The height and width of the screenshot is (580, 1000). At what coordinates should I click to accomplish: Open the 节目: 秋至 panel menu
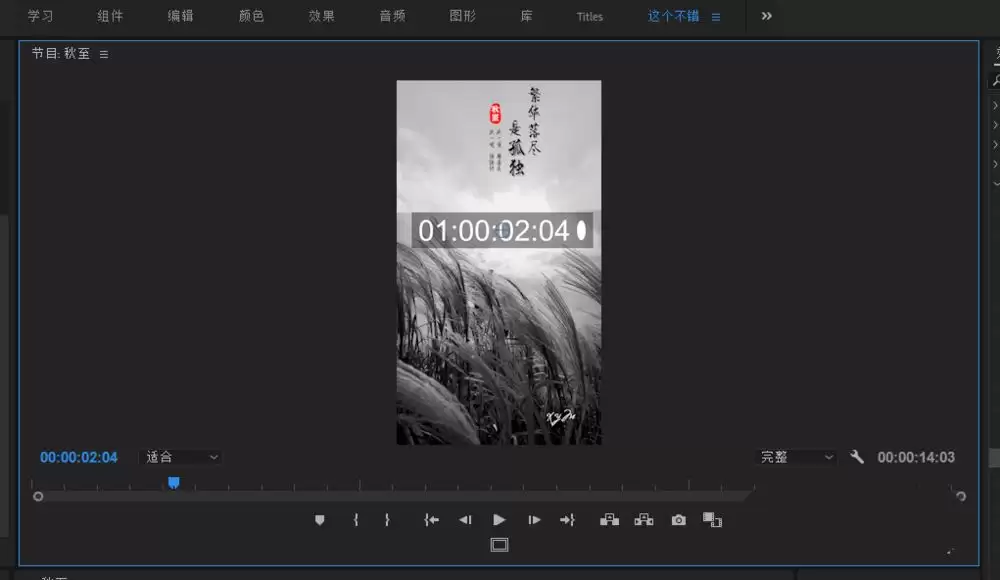pos(104,55)
